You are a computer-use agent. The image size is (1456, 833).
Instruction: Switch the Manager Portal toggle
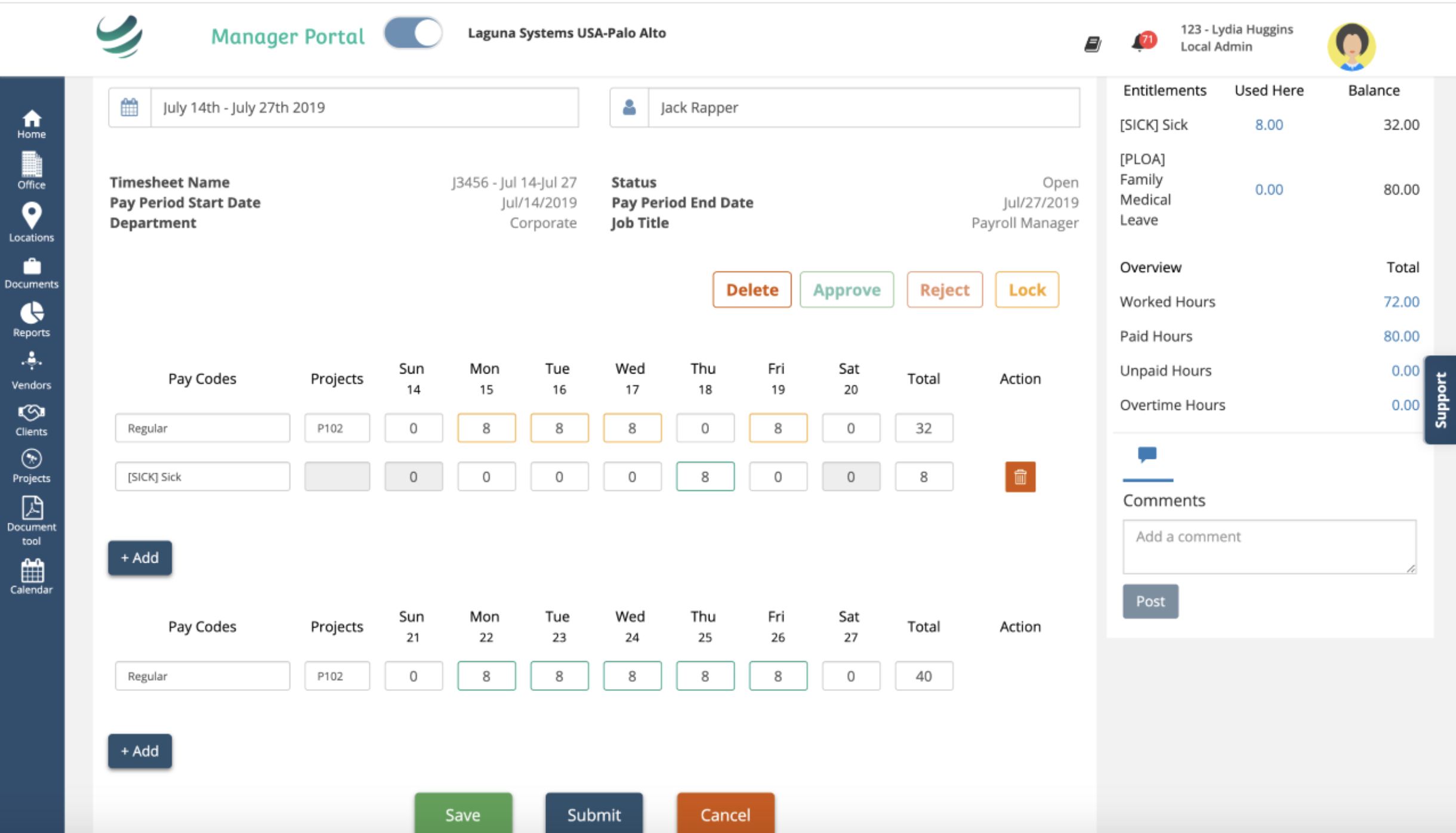pyautogui.click(x=413, y=33)
